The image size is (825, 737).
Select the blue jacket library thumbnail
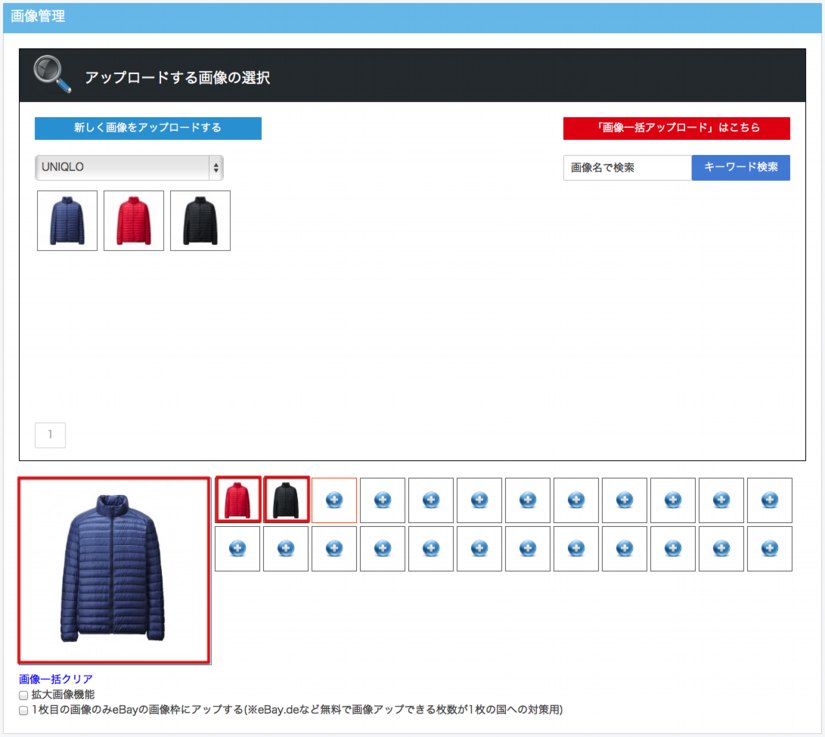click(67, 221)
